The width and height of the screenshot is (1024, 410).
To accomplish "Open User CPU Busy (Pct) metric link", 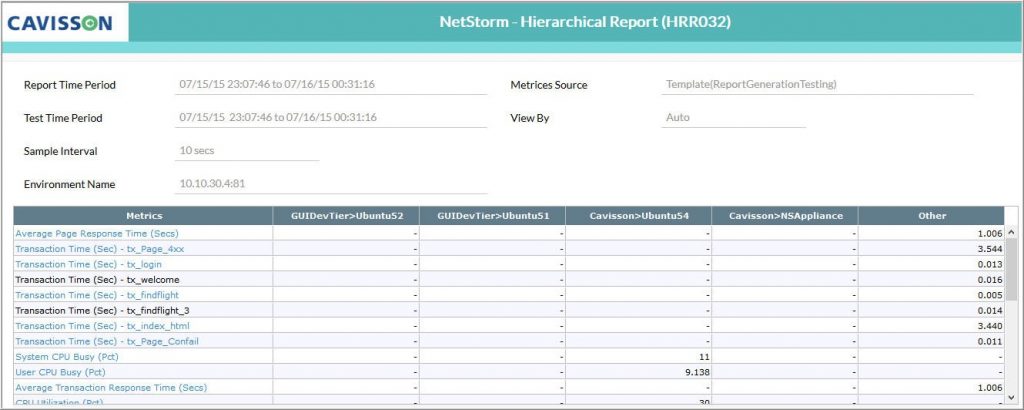I will [x=60, y=372].
